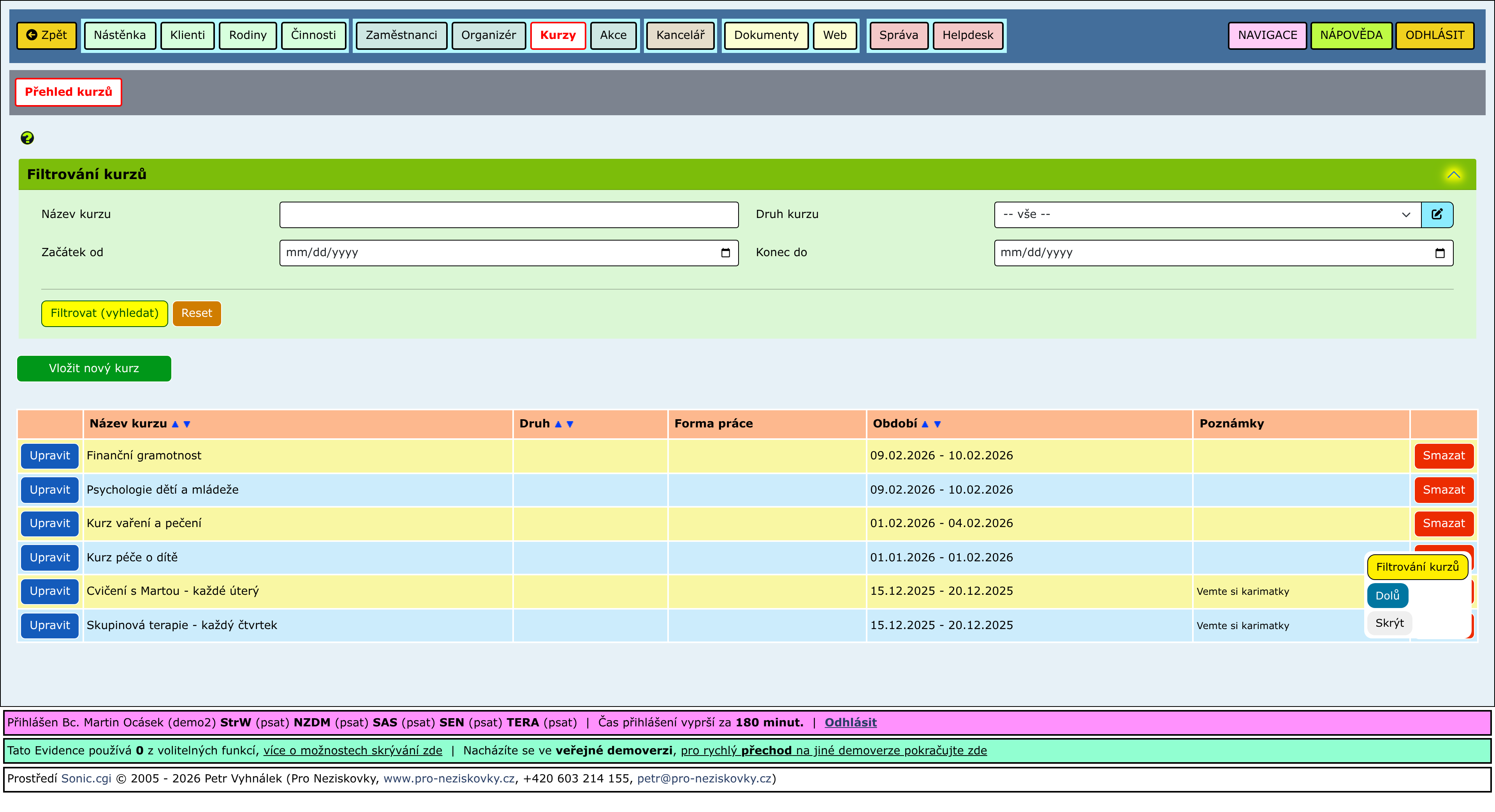Open the Dokumenty menu item

(x=766, y=35)
